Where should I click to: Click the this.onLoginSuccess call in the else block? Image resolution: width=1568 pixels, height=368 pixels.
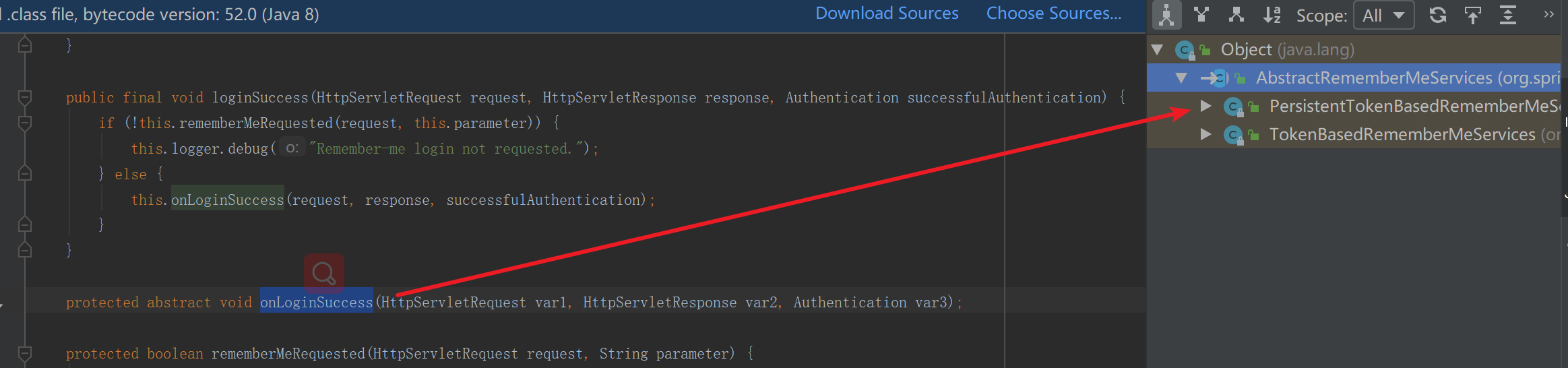tap(228, 200)
